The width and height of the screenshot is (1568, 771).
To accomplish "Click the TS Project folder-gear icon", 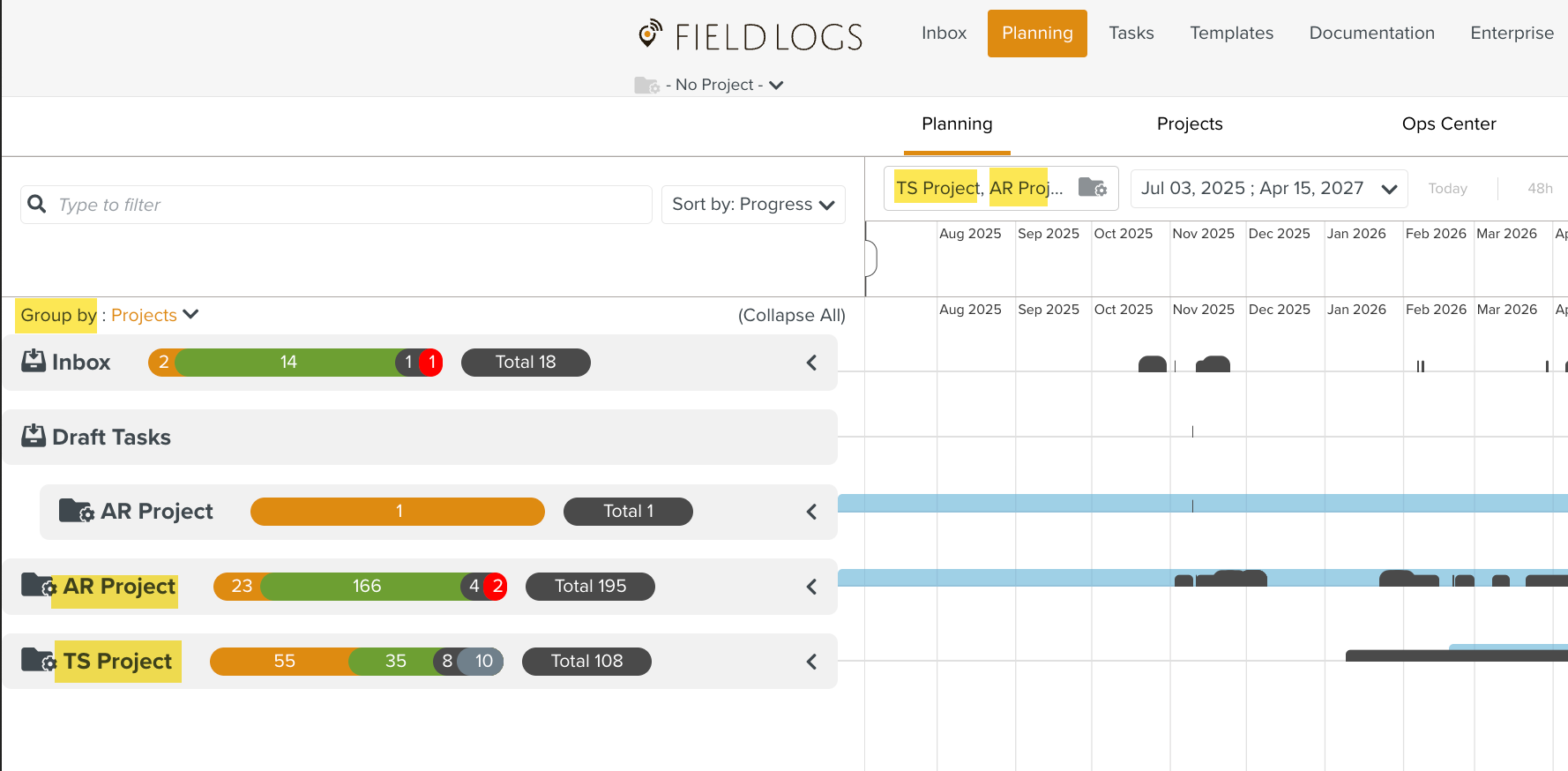I will tap(39, 660).
